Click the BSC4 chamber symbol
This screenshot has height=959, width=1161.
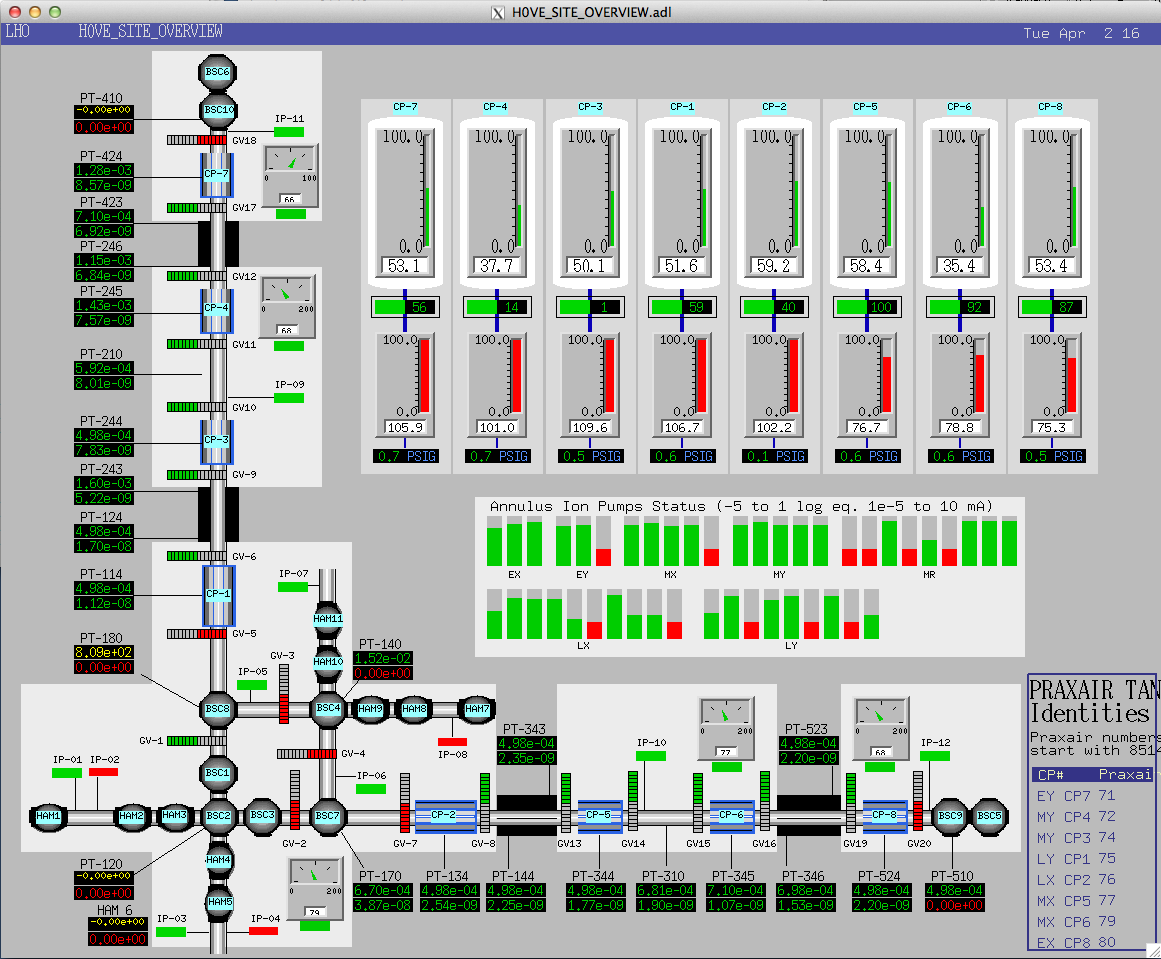[x=328, y=708]
